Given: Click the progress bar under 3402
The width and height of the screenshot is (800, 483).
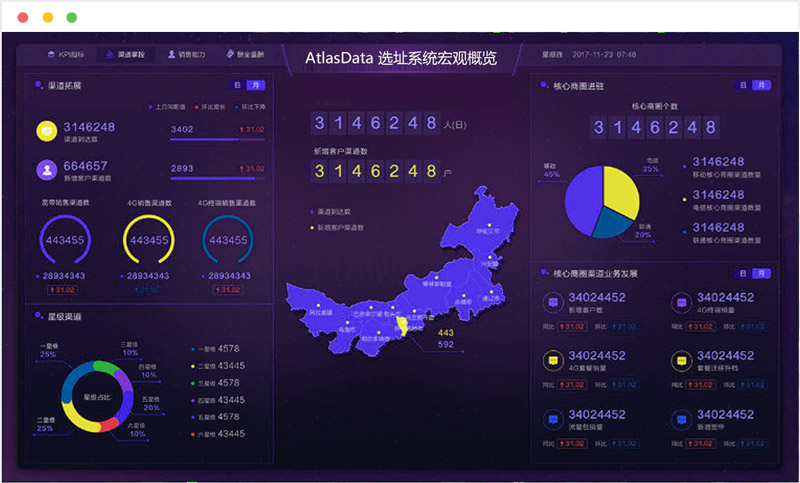Looking at the screenshot, I should [x=217, y=139].
